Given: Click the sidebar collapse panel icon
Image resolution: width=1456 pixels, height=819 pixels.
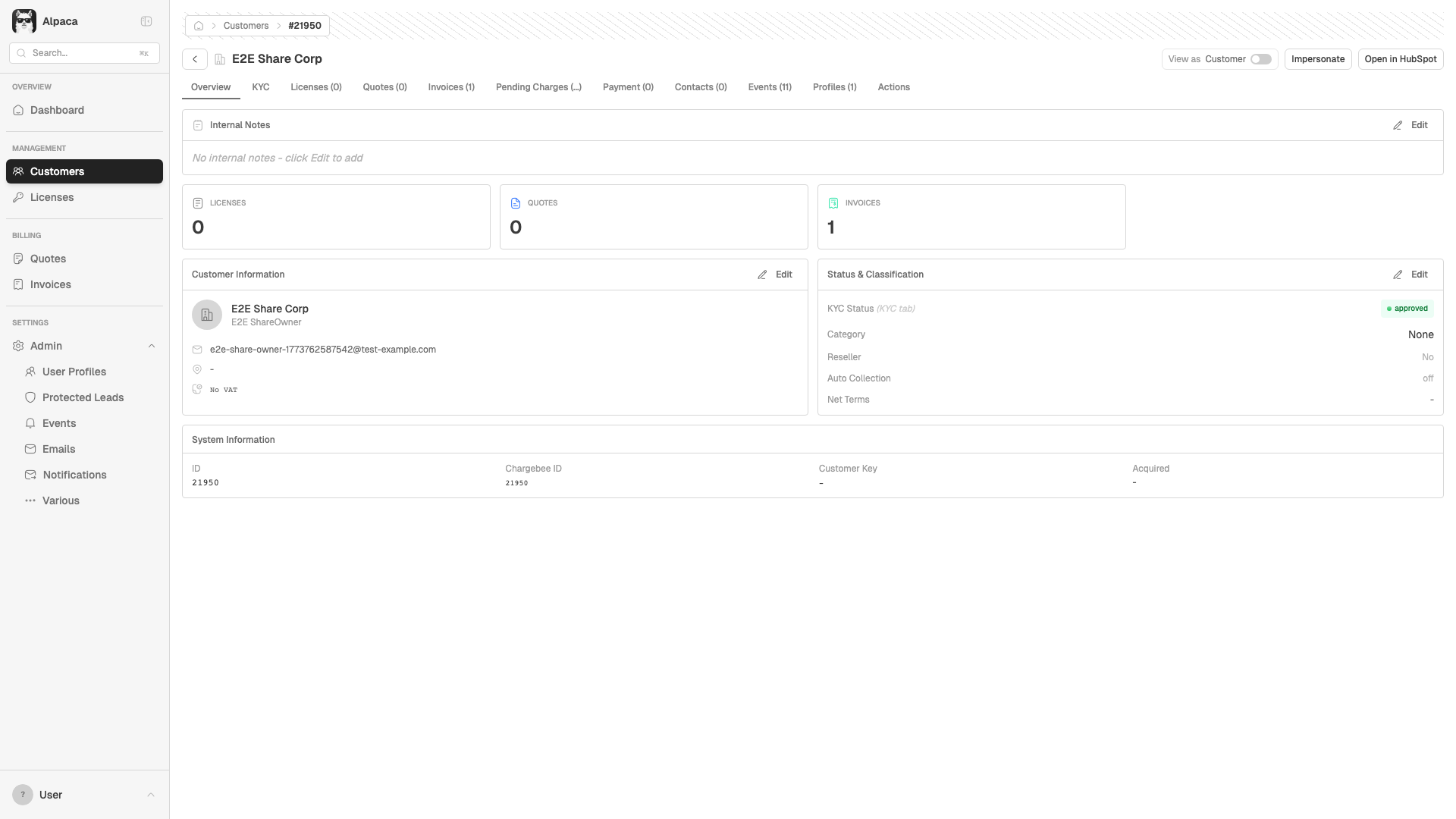Looking at the screenshot, I should click(146, 21).
